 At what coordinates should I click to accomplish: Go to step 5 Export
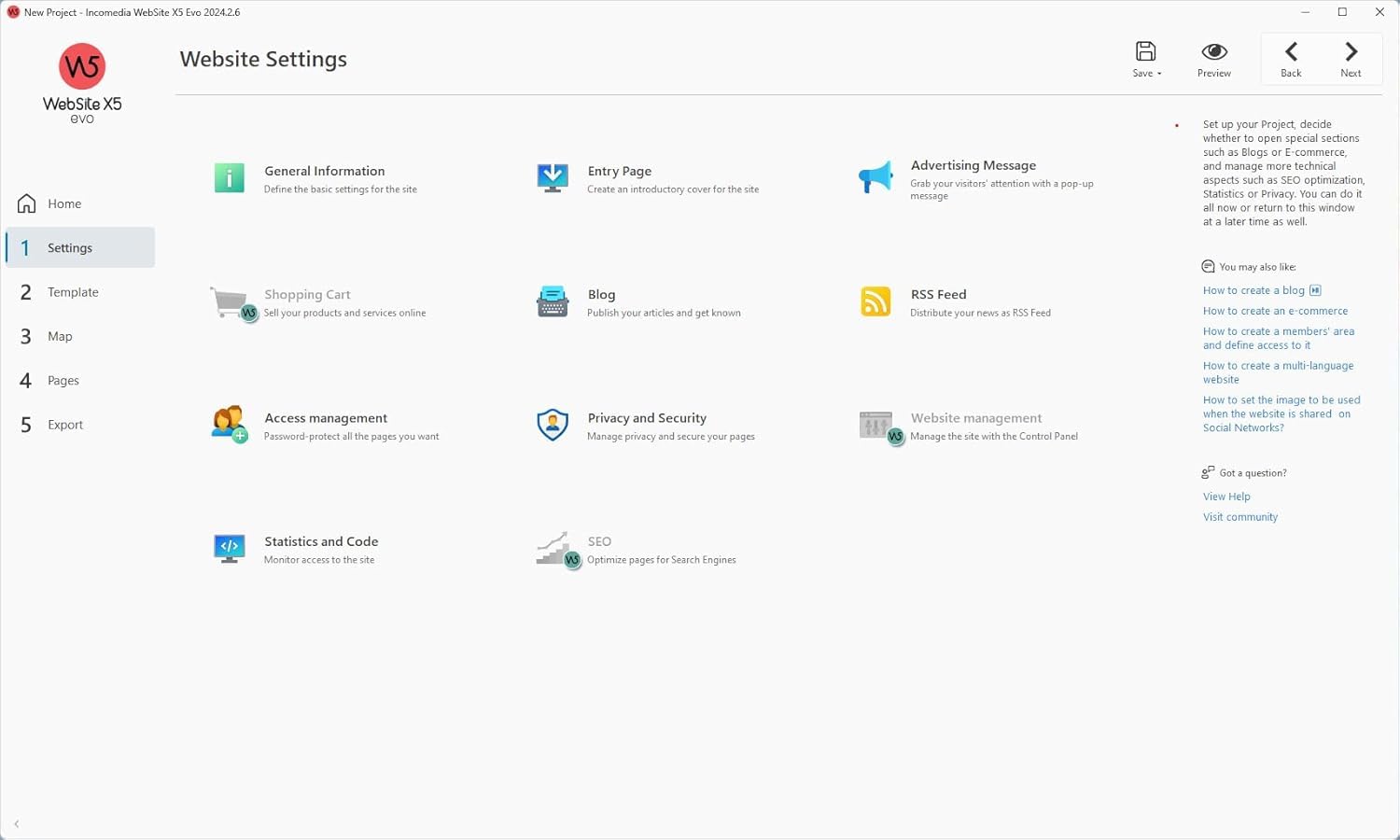tap(80, 425)
